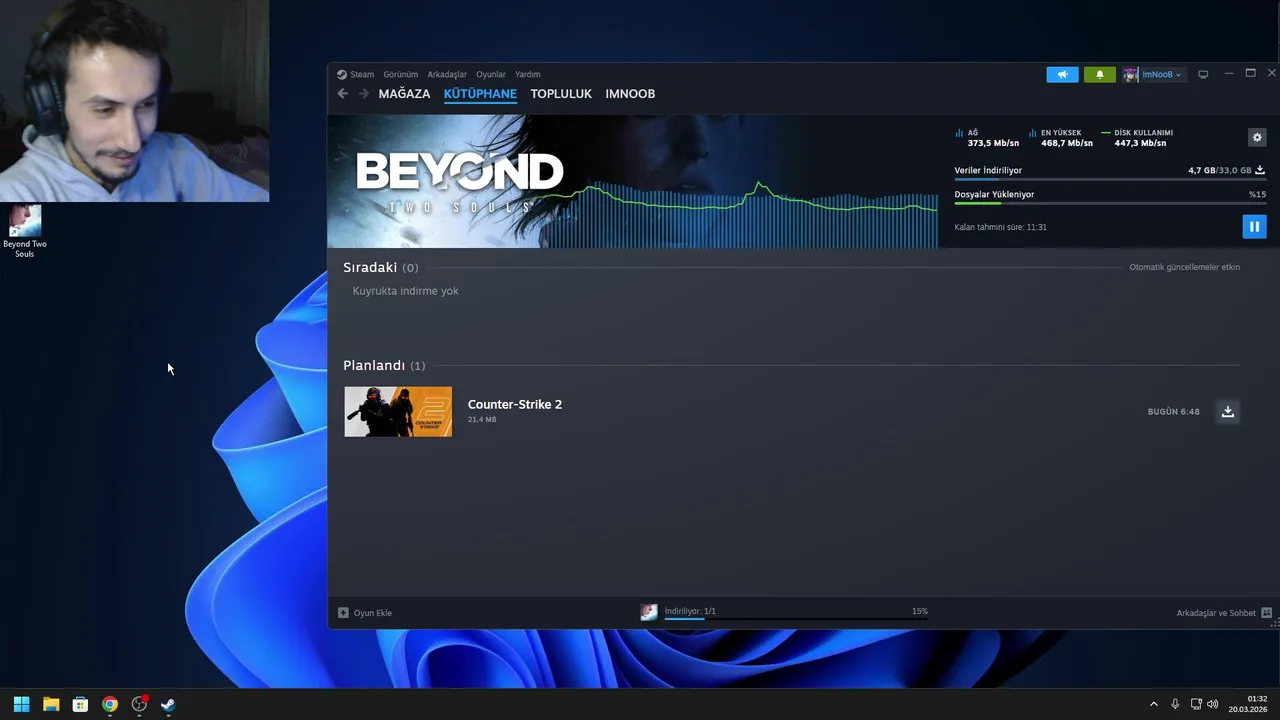Click the Beyond Two Souls footer thumbnail
Image resolution: width=1280 pixels, height=720 pixels.
(649, 612)
